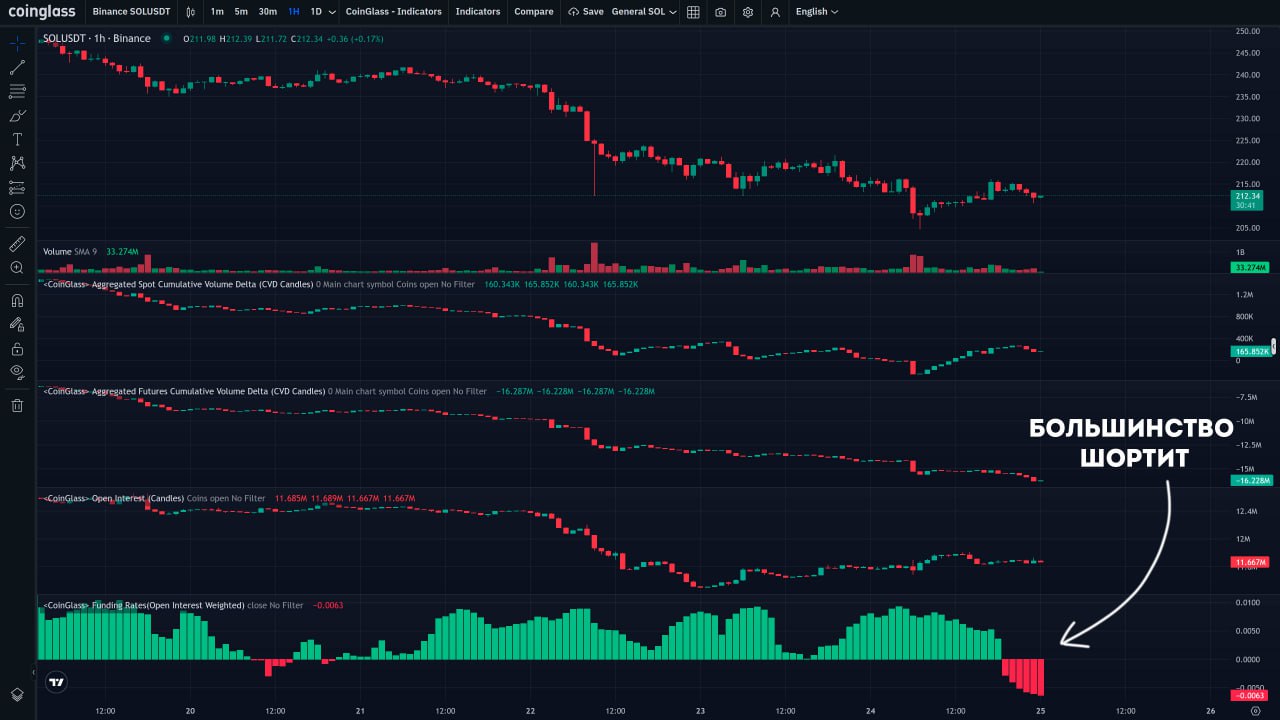This screenshot has height=720, width=1280.
Task: Open the General SOL layout dropdown
Action: click(643, 12)
